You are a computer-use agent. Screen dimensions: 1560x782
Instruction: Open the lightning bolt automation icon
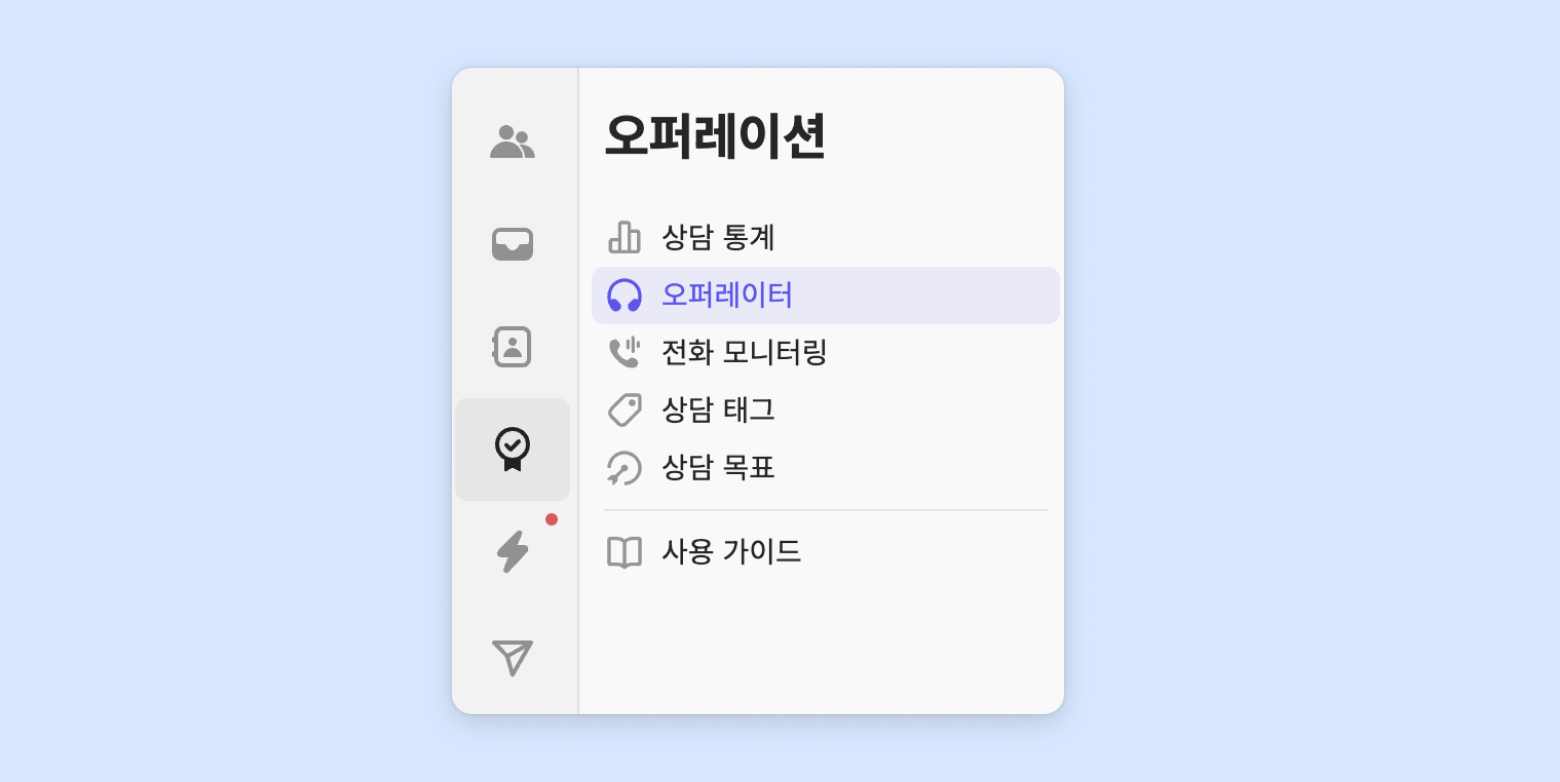pos(512,551)
